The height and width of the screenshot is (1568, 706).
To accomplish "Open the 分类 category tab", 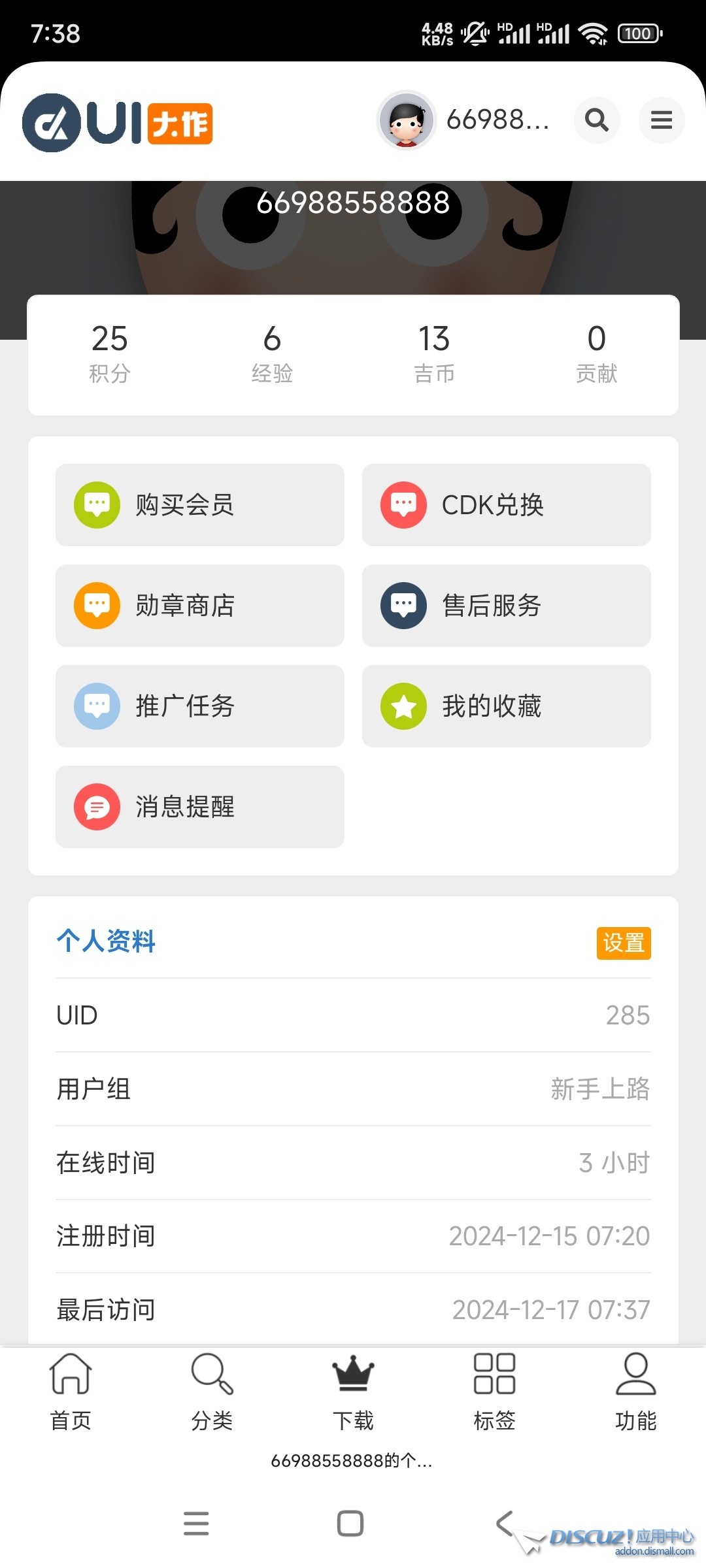I will pyautogui.click(x=212, y=1391).
